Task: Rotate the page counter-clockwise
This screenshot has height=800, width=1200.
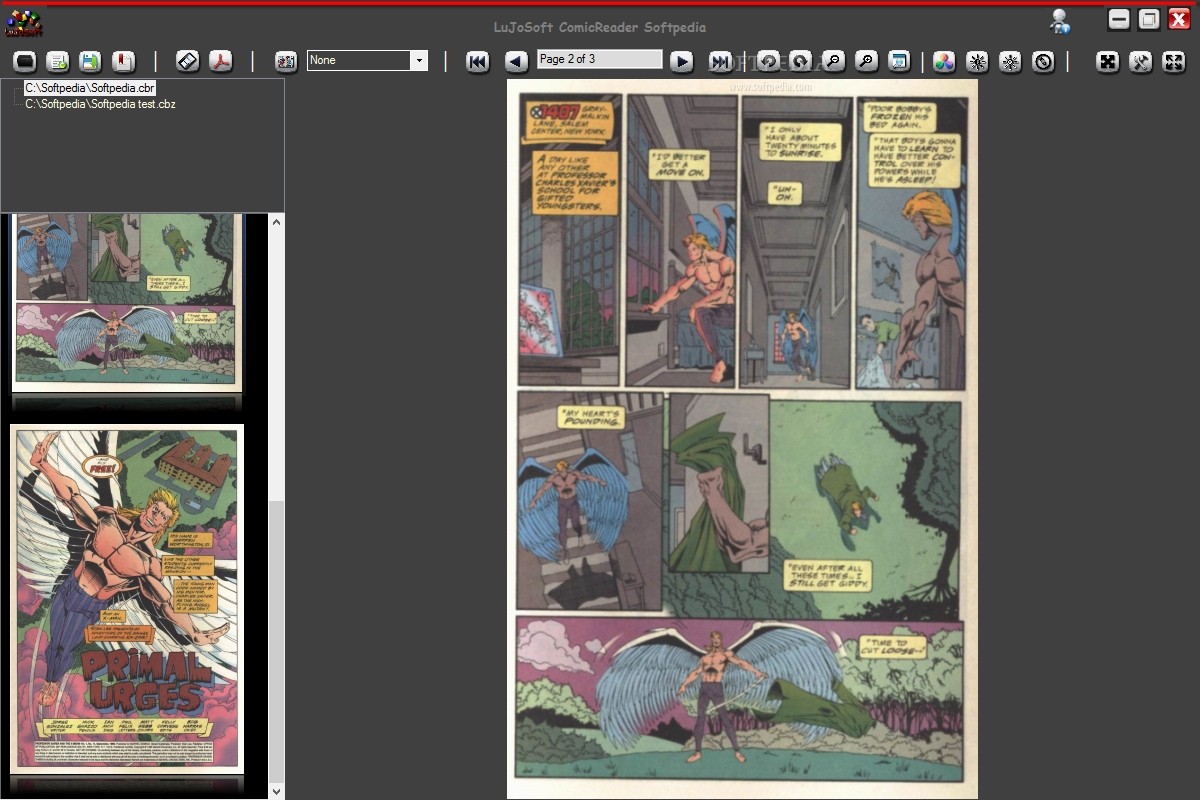Action: [x=768, y=61]
